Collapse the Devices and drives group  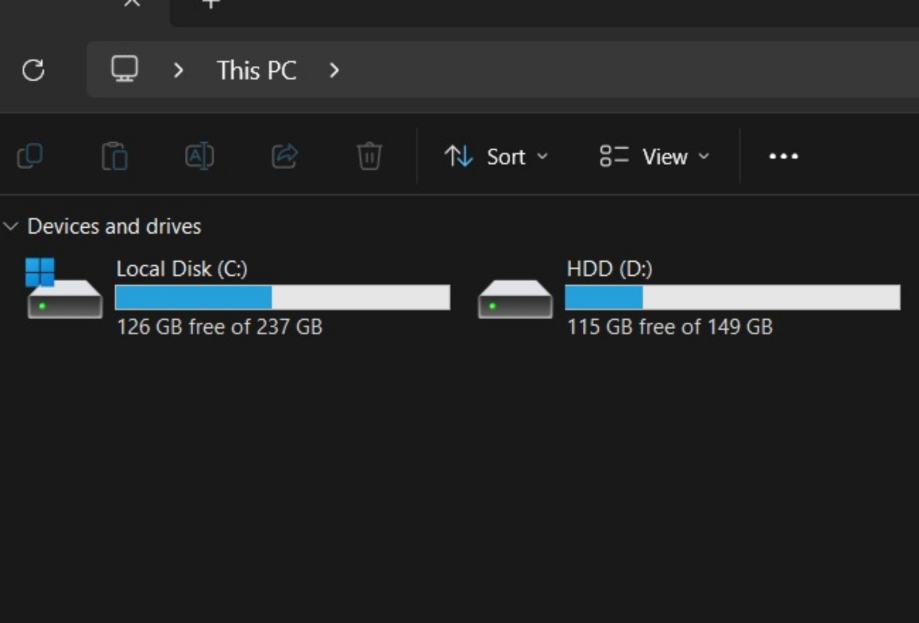pos(11,226)
